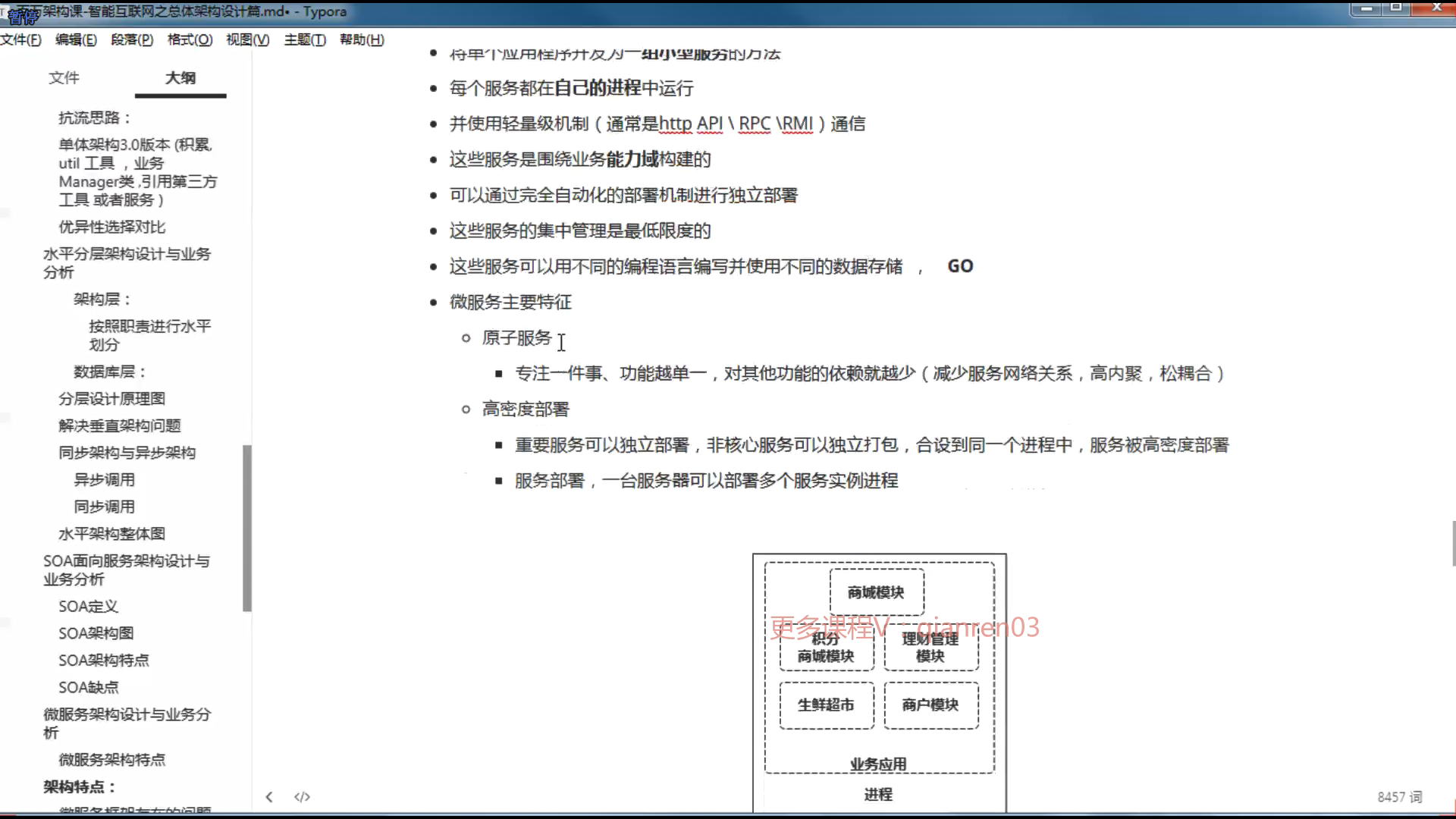Image resolution: width=1456 pixels, height=819 pixels.
Task: Open the 编辑(E) menu
Action: point(76,39)
